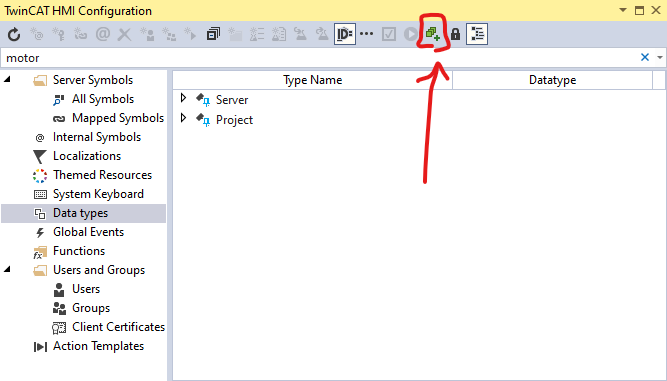Click the Refresh icon in the toolbar
Viewport: 667px width, 381px height.
click(x=14, y=34)
